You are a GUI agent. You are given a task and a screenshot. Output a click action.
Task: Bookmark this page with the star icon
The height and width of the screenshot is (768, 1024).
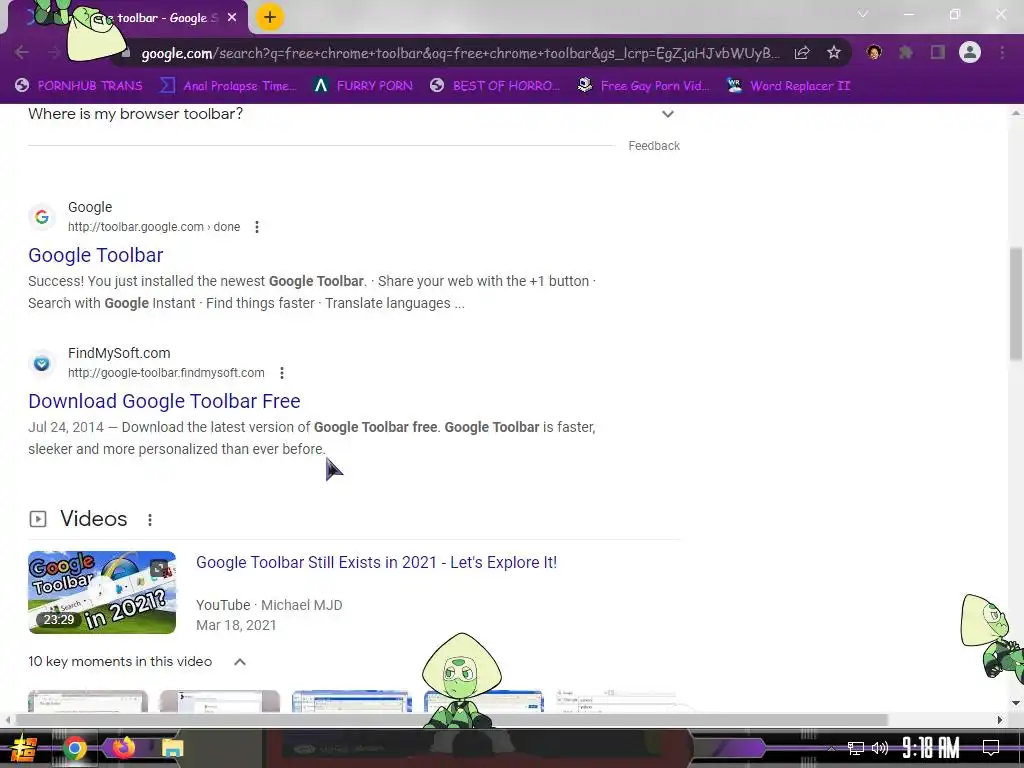point(834,53)
